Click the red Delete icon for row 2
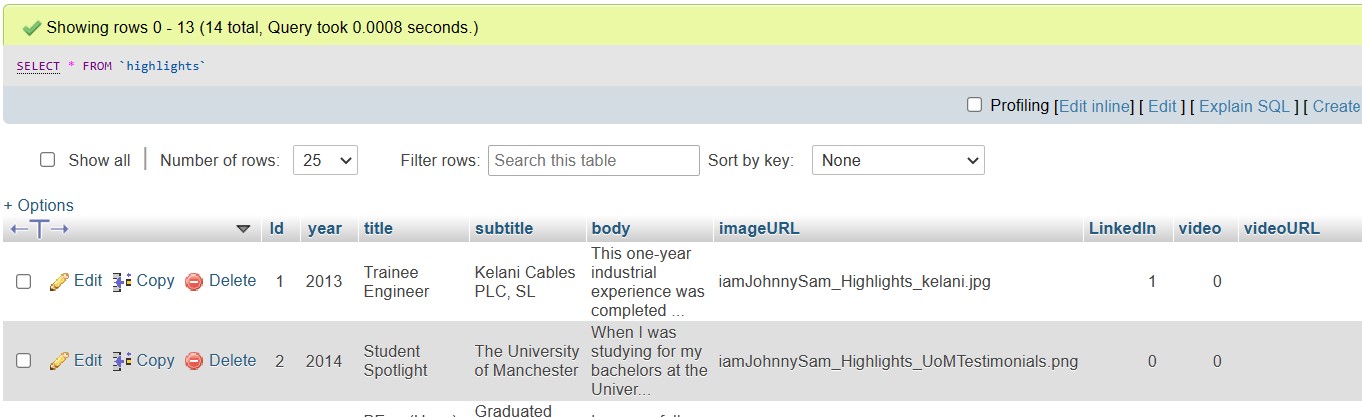 [194, 361]
